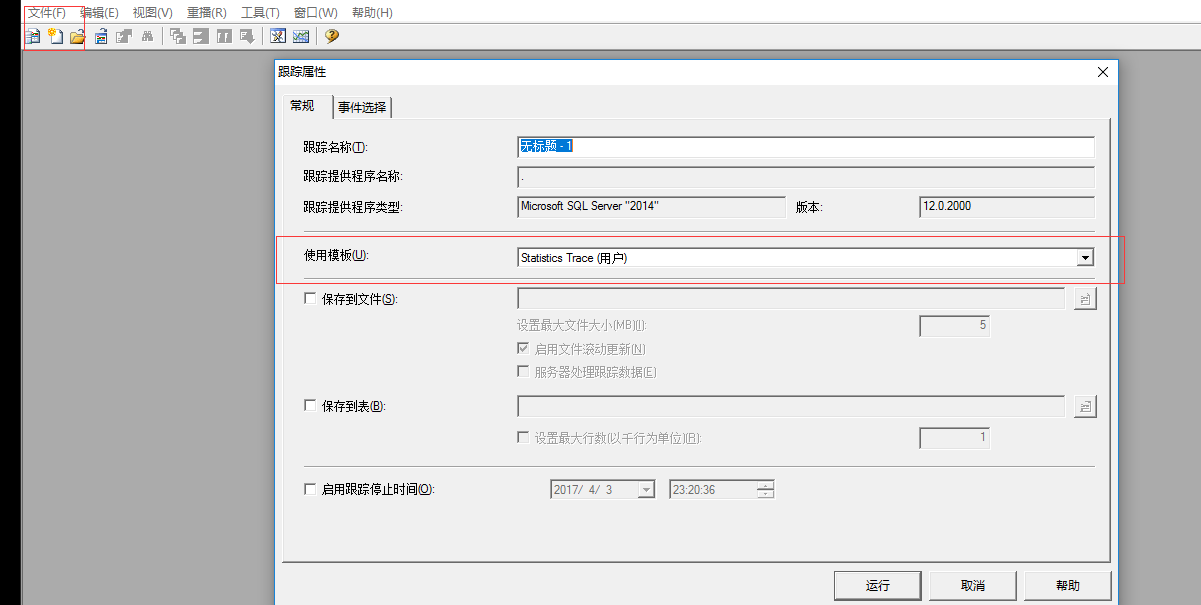This screenshot has width=1201, height=605.
Task: Launch Performance Monitor chart icon
Action: pyautogui.click(x=300, y=37)
